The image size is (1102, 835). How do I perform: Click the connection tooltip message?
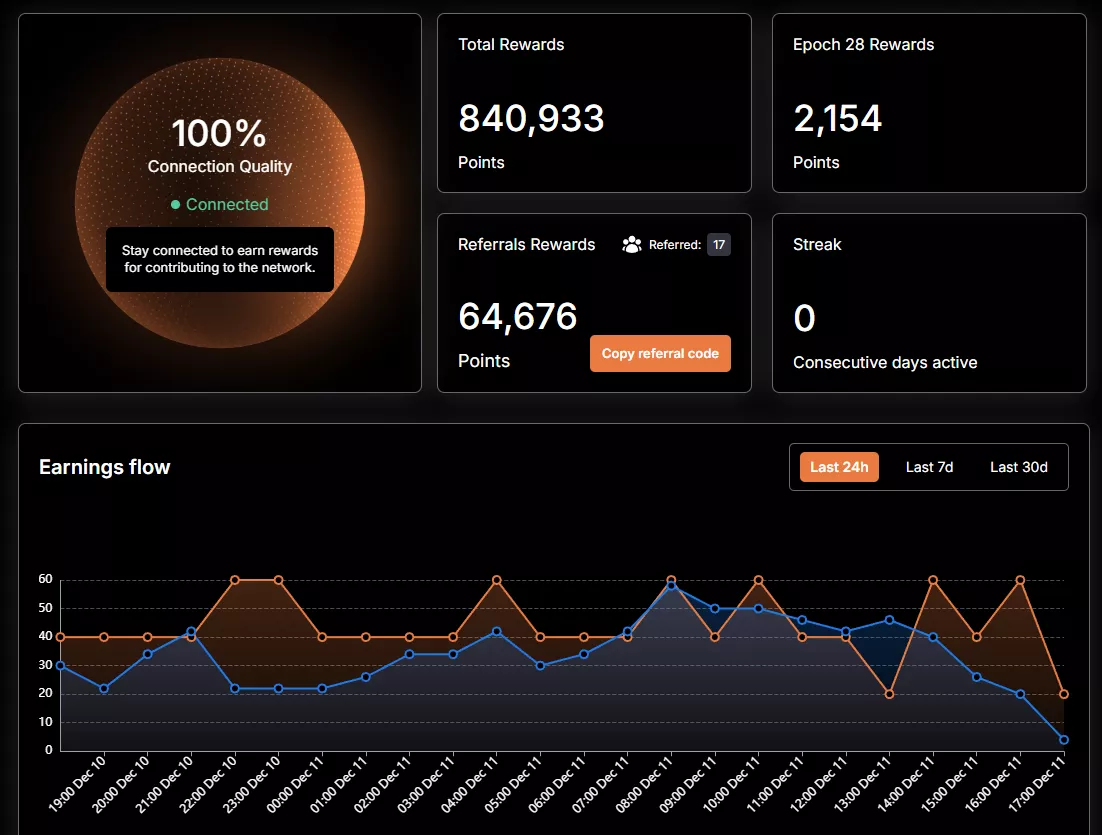pos(219,259)
